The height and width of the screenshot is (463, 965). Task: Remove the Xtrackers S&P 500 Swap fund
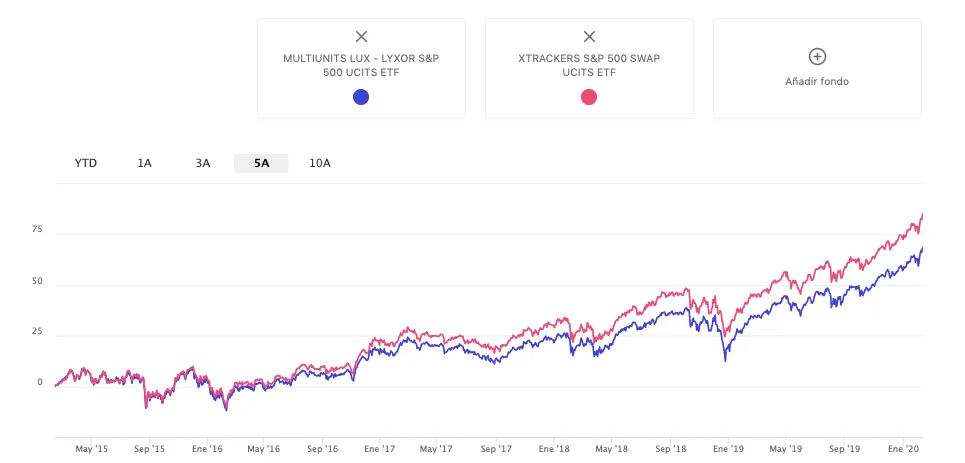pos(589,37)
